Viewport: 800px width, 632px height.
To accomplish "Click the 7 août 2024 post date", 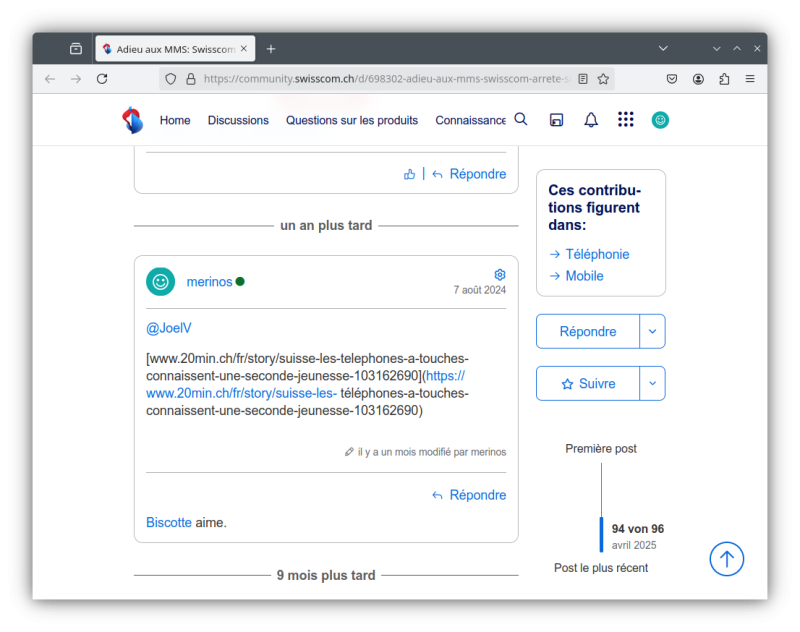I will [x=480, y=290].
